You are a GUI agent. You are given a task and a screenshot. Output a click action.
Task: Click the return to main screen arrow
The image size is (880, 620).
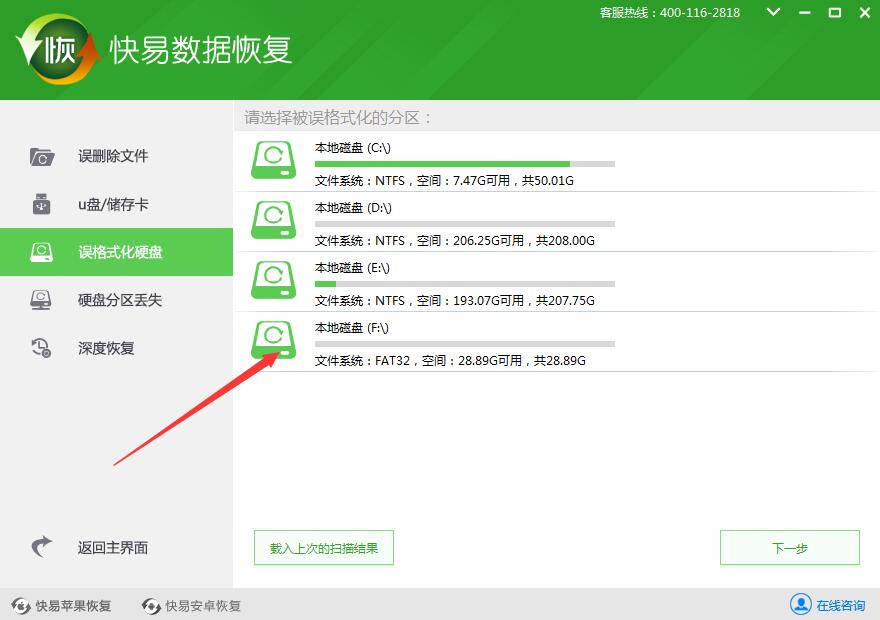coord(41,547)
